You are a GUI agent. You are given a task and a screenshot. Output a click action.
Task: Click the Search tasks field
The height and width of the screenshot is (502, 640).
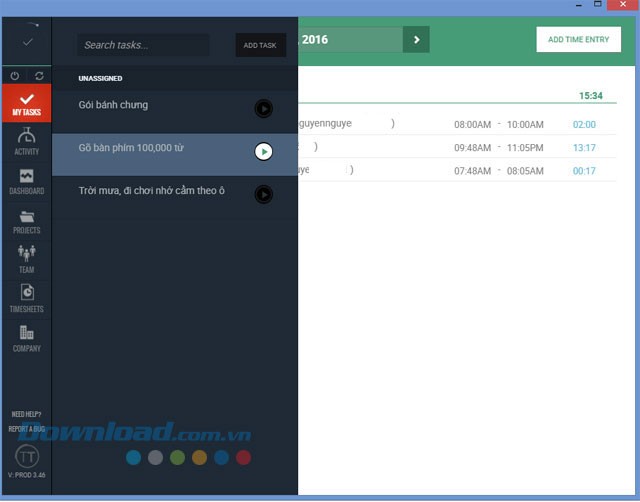[x=143, y=45]
